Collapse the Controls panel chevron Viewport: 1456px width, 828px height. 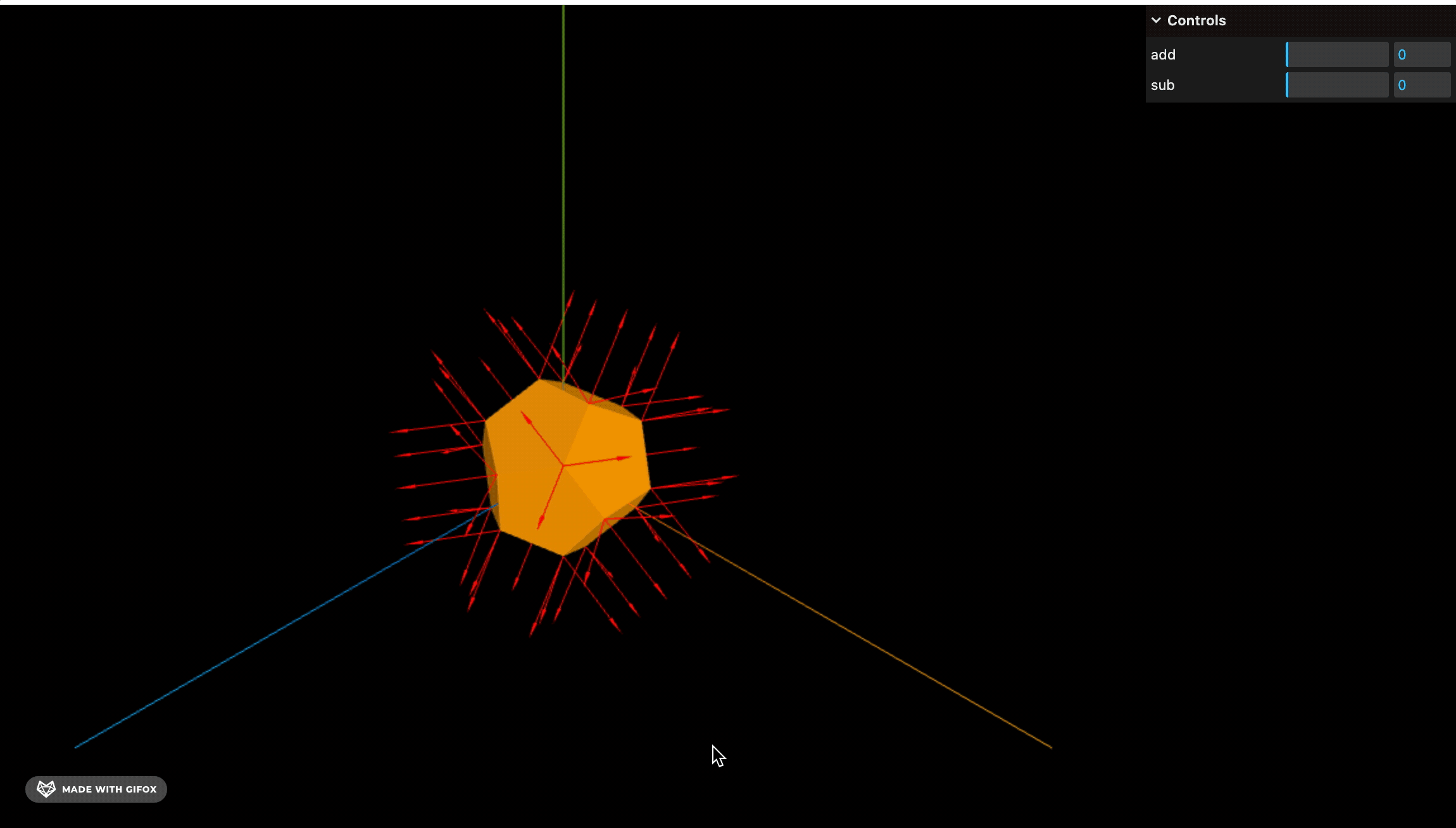tap(1156, 20)
